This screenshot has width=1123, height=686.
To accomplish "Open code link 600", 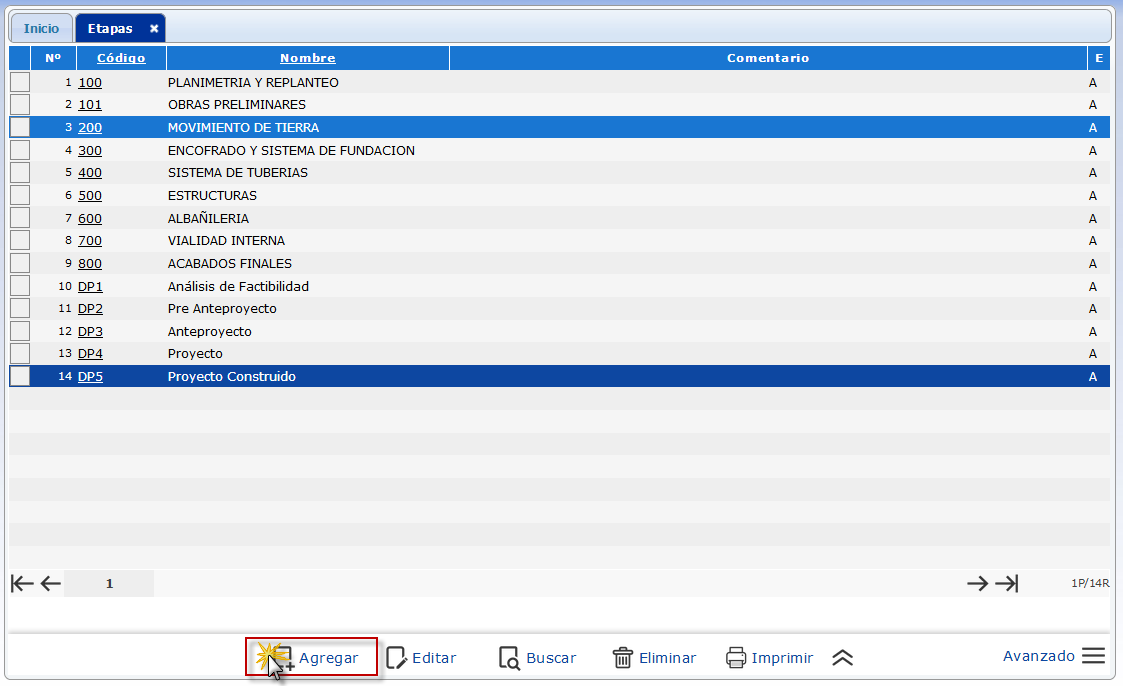I will point(90,218).
